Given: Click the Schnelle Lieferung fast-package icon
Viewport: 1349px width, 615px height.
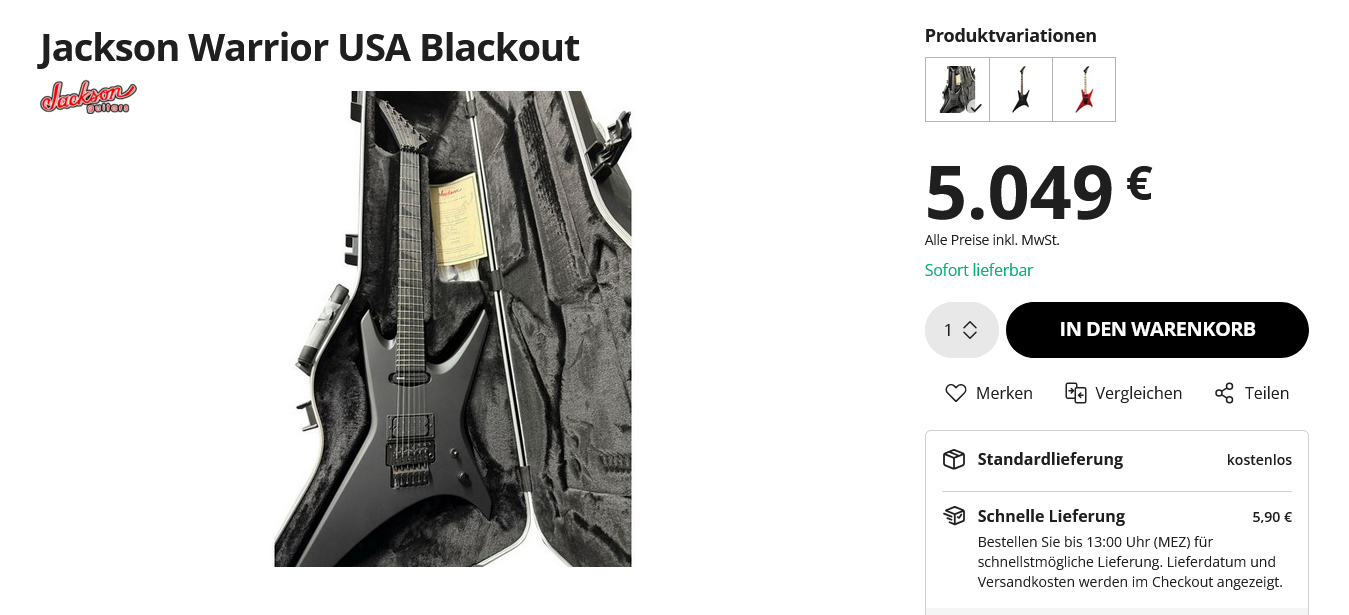Looking at the screenshot, I should pos(954,516).
